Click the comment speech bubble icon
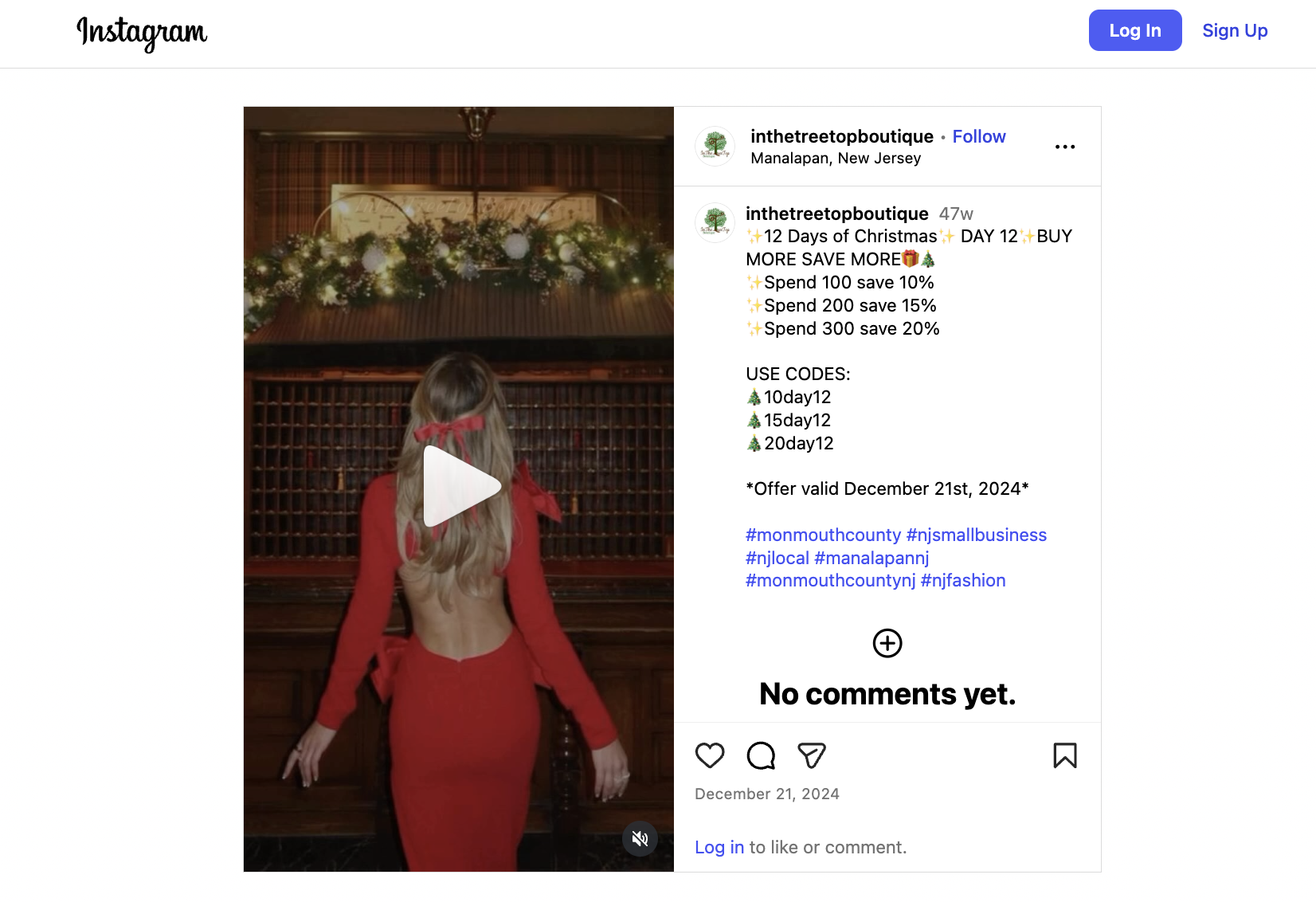Viewport: 1316px width, 902px height. point(761,755)
